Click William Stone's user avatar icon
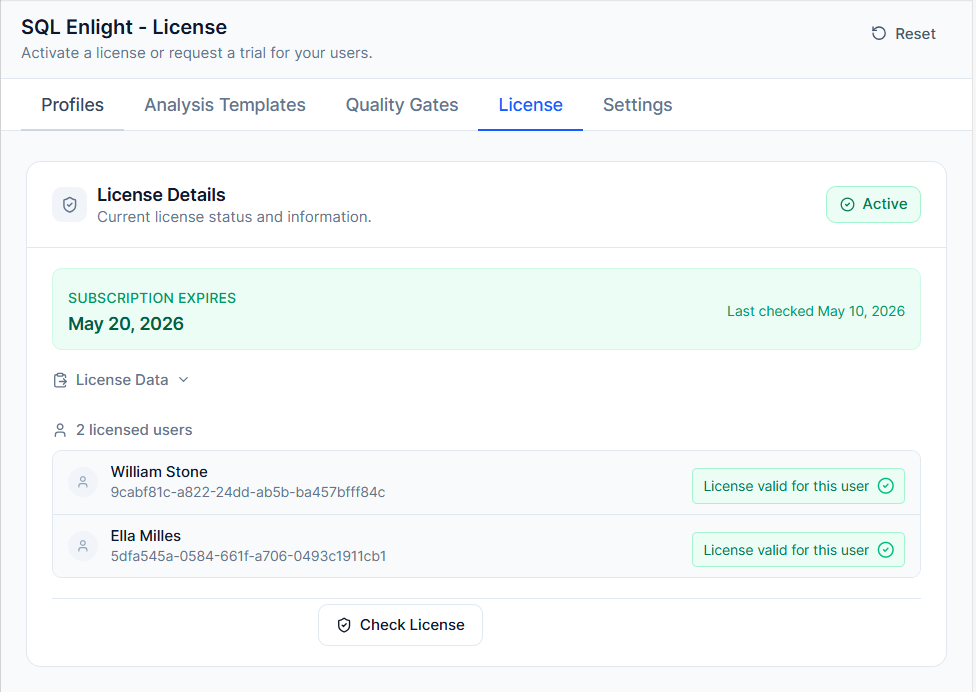Image resolution: width=977 pixels, height=692 pixels. point(83,482)
